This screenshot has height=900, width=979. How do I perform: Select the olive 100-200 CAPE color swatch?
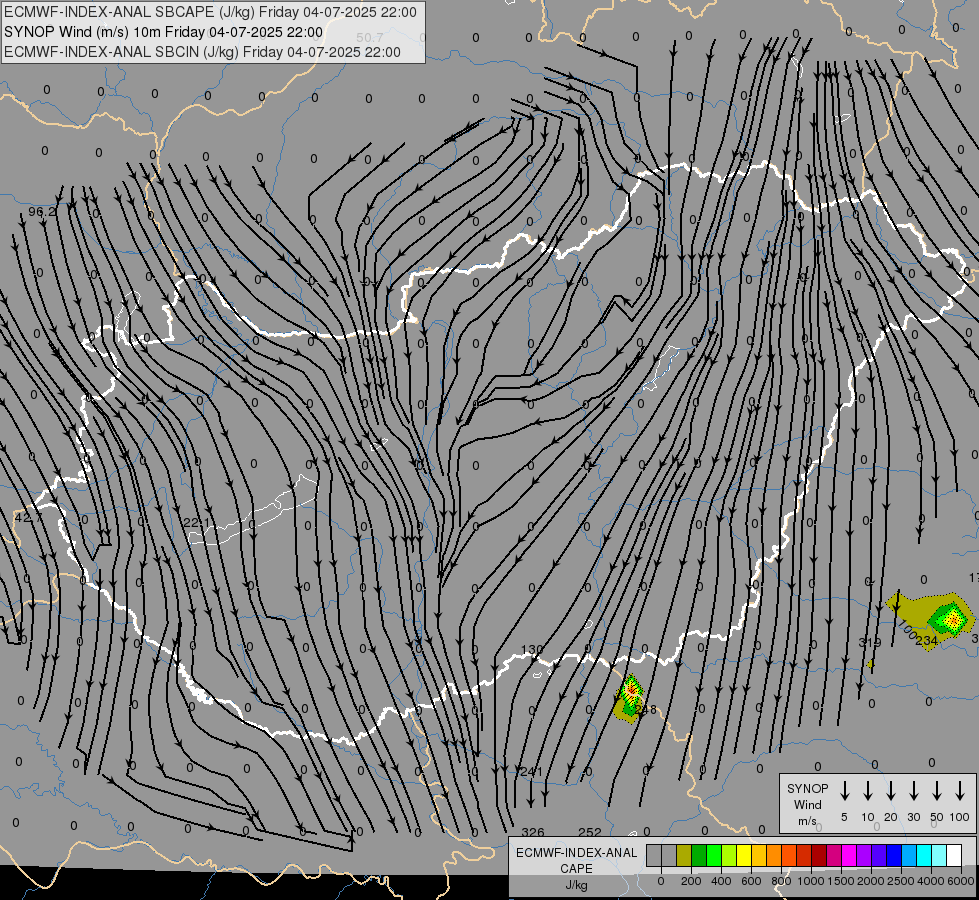(684, 855)
